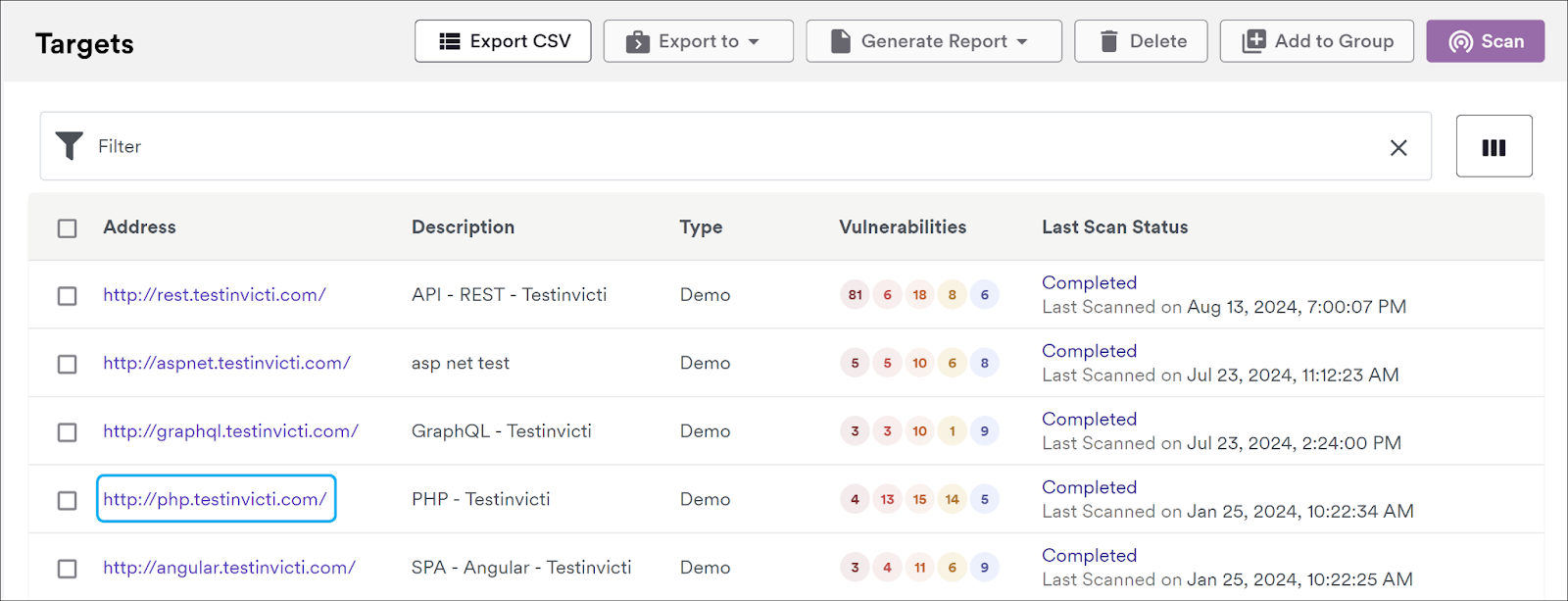Sort by the Type column header

701,226
